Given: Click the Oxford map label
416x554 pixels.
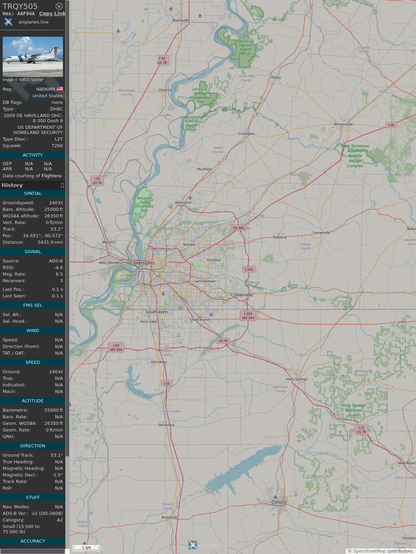Looking at the screenshot, I should pyautogui.click(x=279, y=502).
